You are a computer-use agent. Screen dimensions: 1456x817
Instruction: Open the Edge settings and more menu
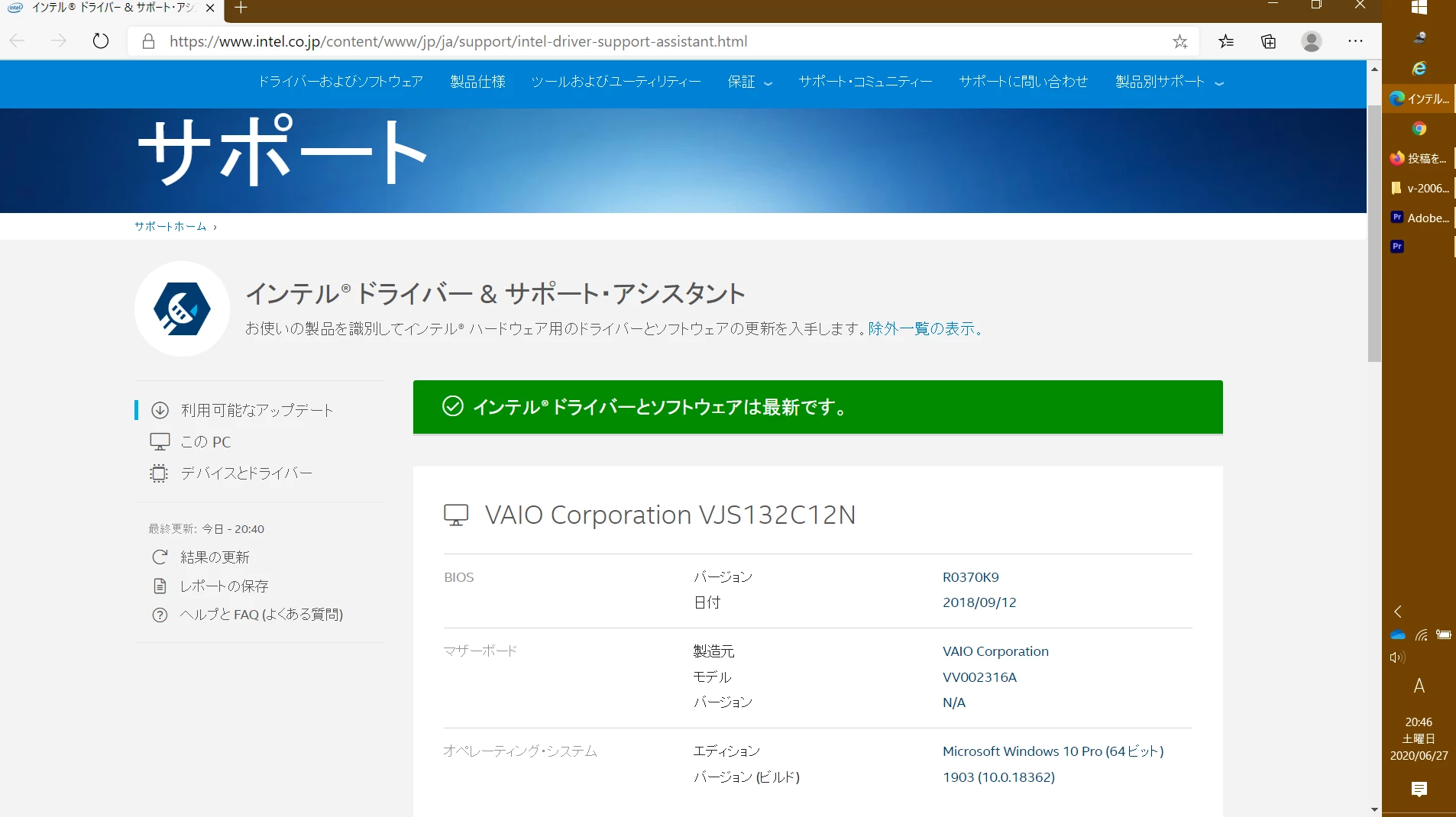(x=1355, y=41)
